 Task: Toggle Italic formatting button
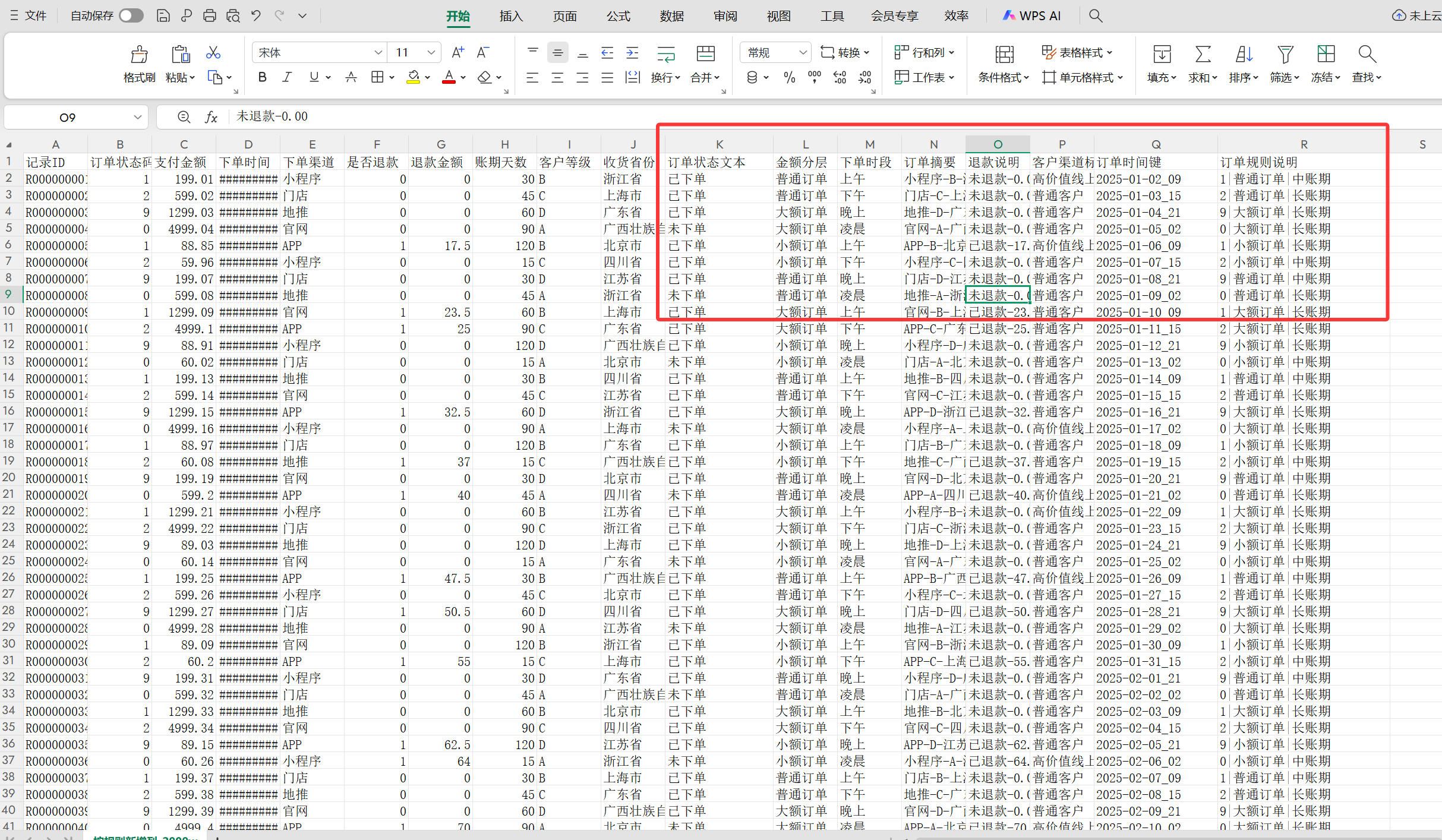[x=287, y=77]
